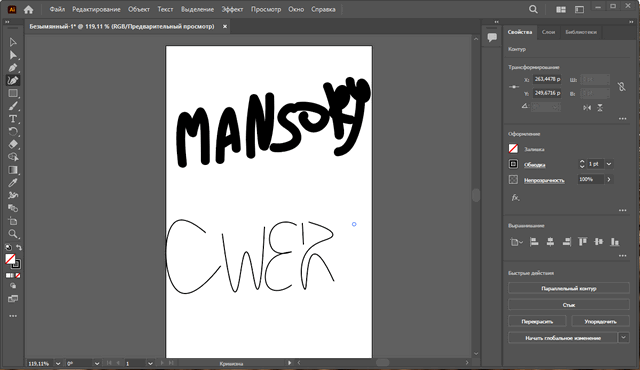
Task: Vertical align center icon
Action: [599, 242]
